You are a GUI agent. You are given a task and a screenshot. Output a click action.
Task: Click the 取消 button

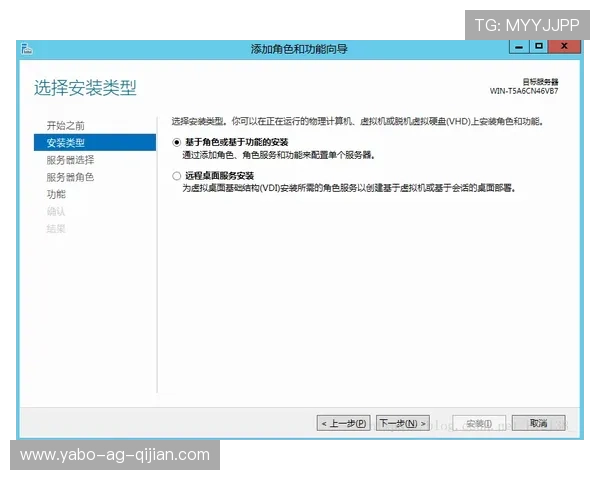pos(538,423)
